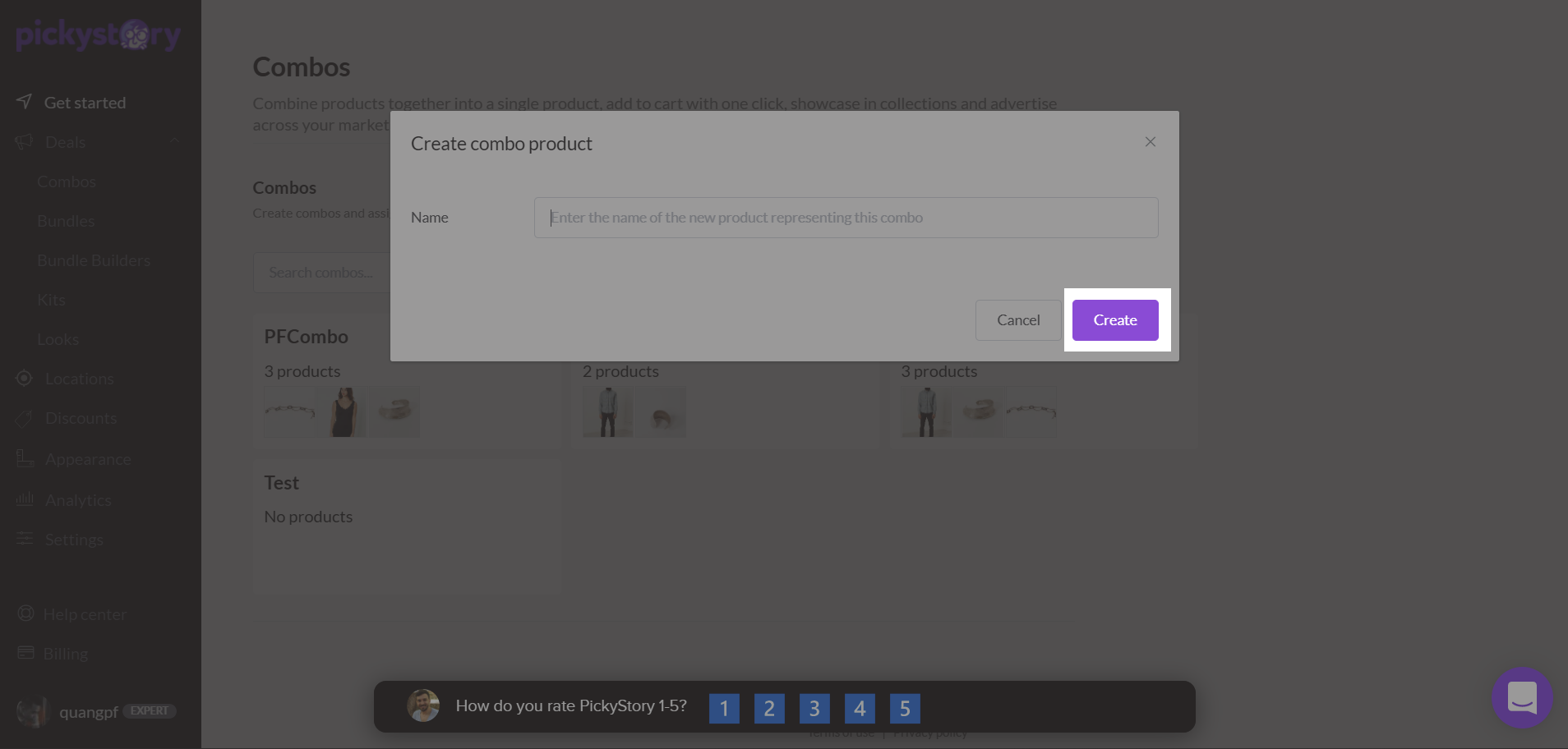Open the Analytics page
This screenshot has width=1568, height=749.
pos(78,500)
